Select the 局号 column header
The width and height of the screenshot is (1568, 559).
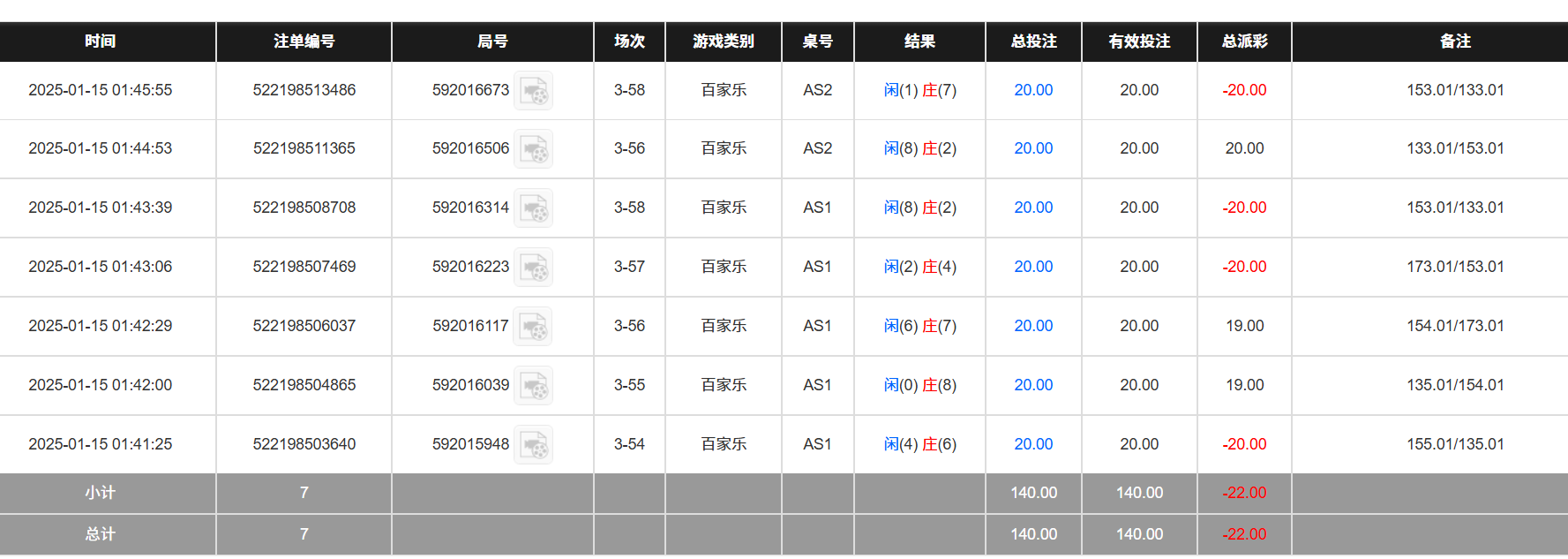tap(491, 42)
